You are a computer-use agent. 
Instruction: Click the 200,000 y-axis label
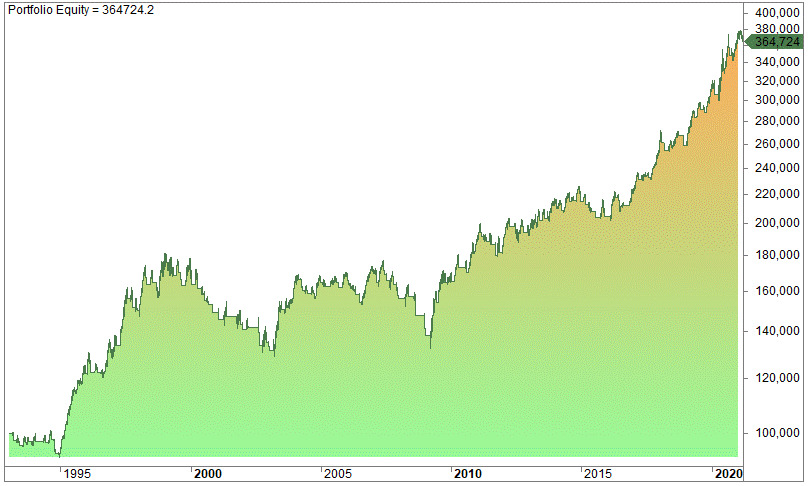tap(777, 223)
